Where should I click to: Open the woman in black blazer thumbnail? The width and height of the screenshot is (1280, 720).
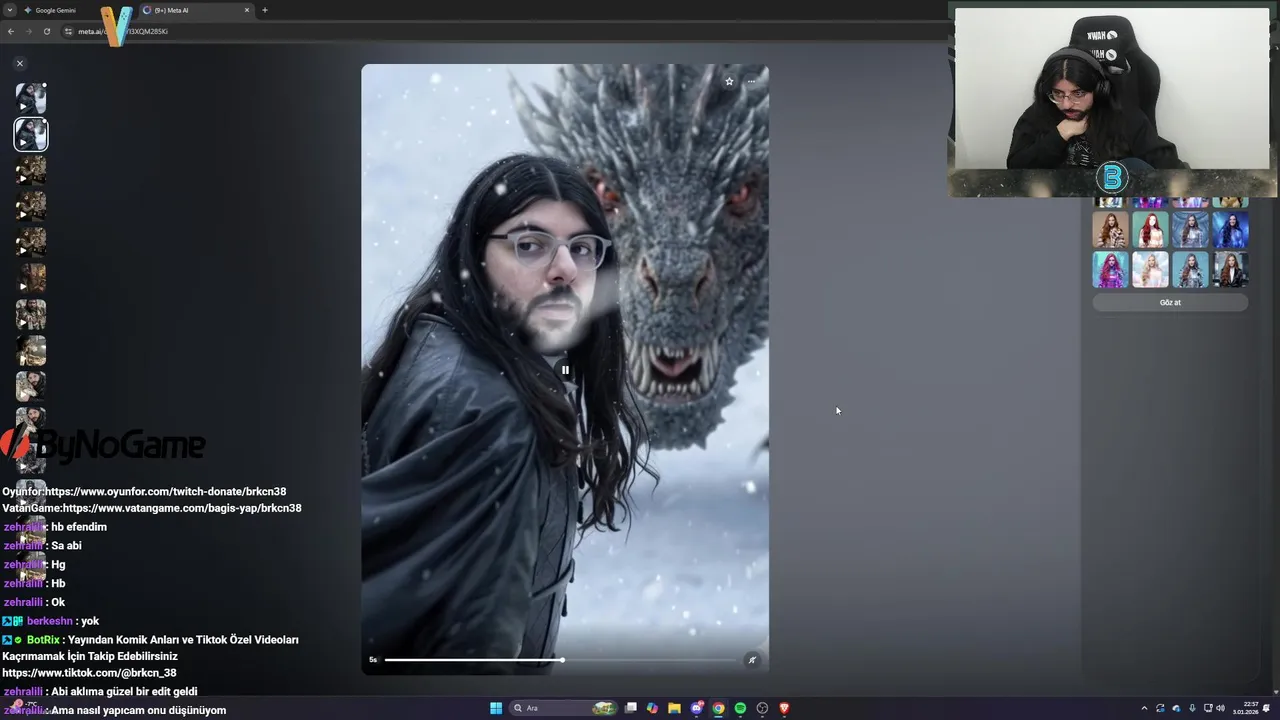(x=1230, y=269)
